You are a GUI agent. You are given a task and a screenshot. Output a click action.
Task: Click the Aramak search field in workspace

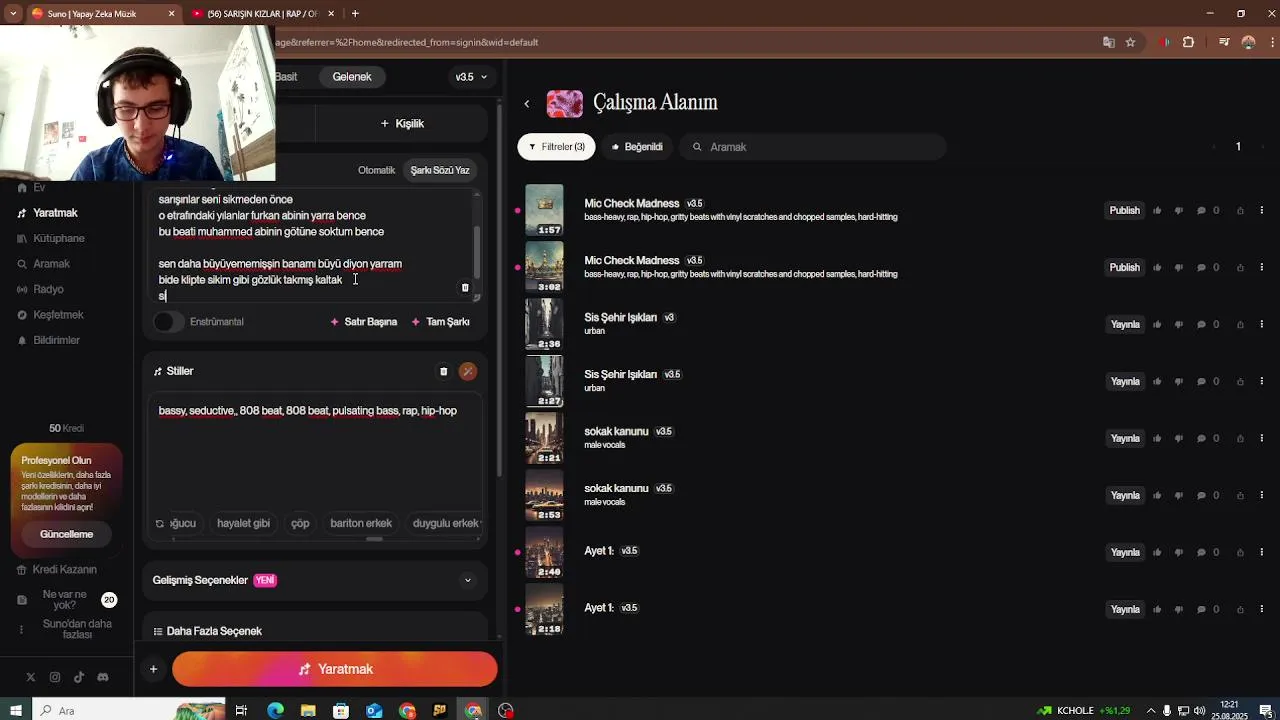[812, 147]
